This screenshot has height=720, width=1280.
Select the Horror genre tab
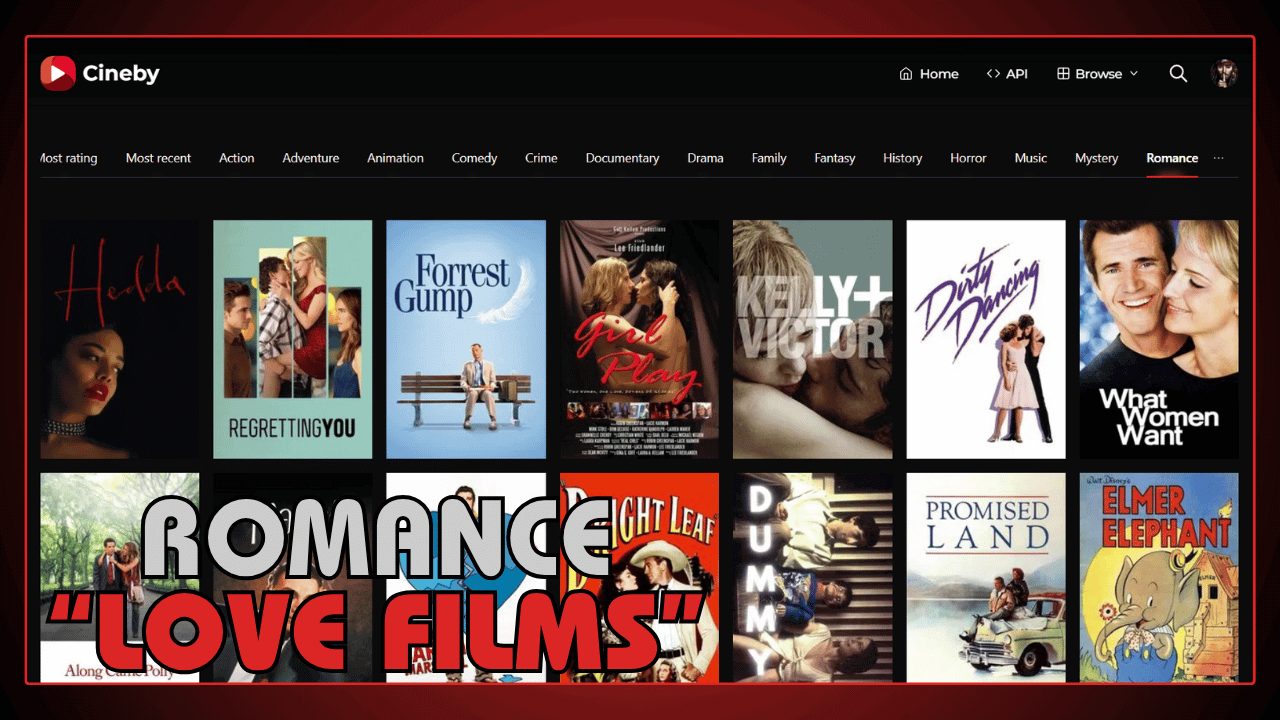pyautogui.click(x=967, y=158)
